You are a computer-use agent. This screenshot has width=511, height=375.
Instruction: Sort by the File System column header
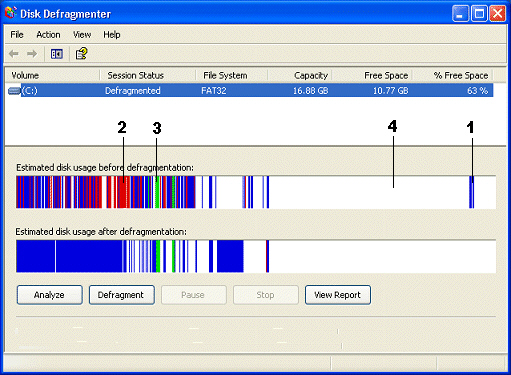[232, 75]
